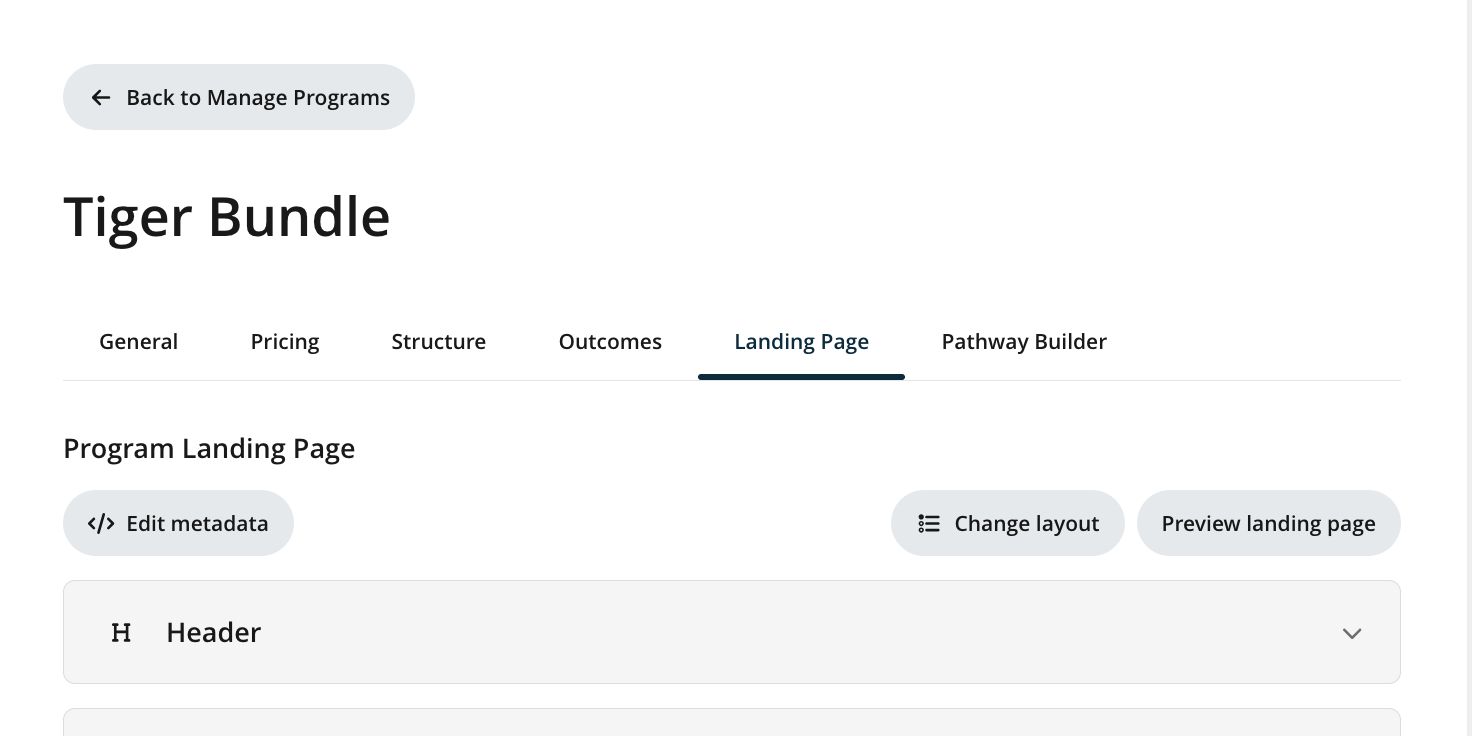Switch to the General tab
This screenshot has width=1472, height=736.
[138, 342]
